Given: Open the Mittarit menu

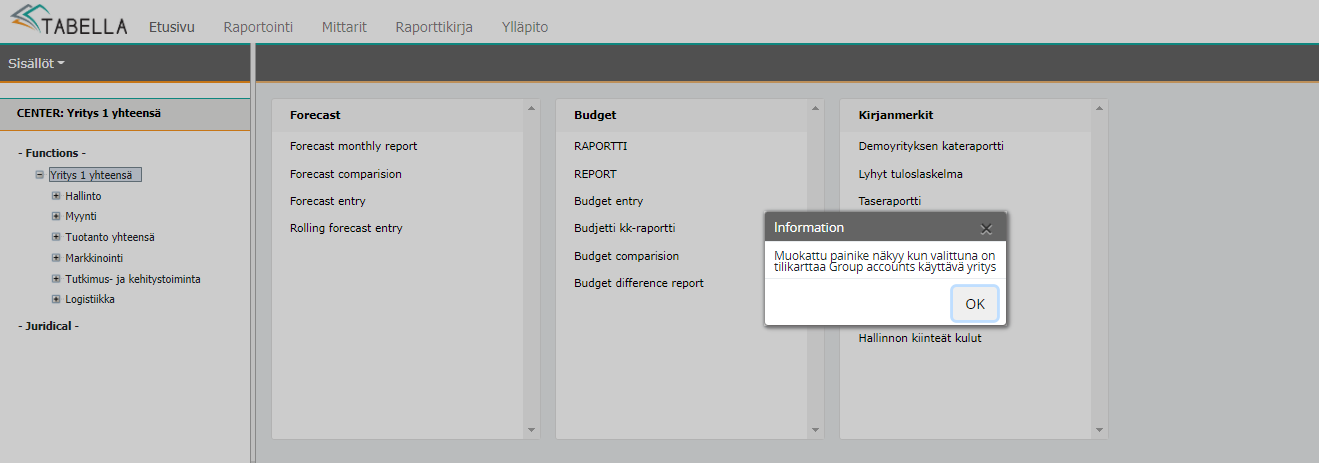Looking at the screenshot, I should [x=344, y=27].
